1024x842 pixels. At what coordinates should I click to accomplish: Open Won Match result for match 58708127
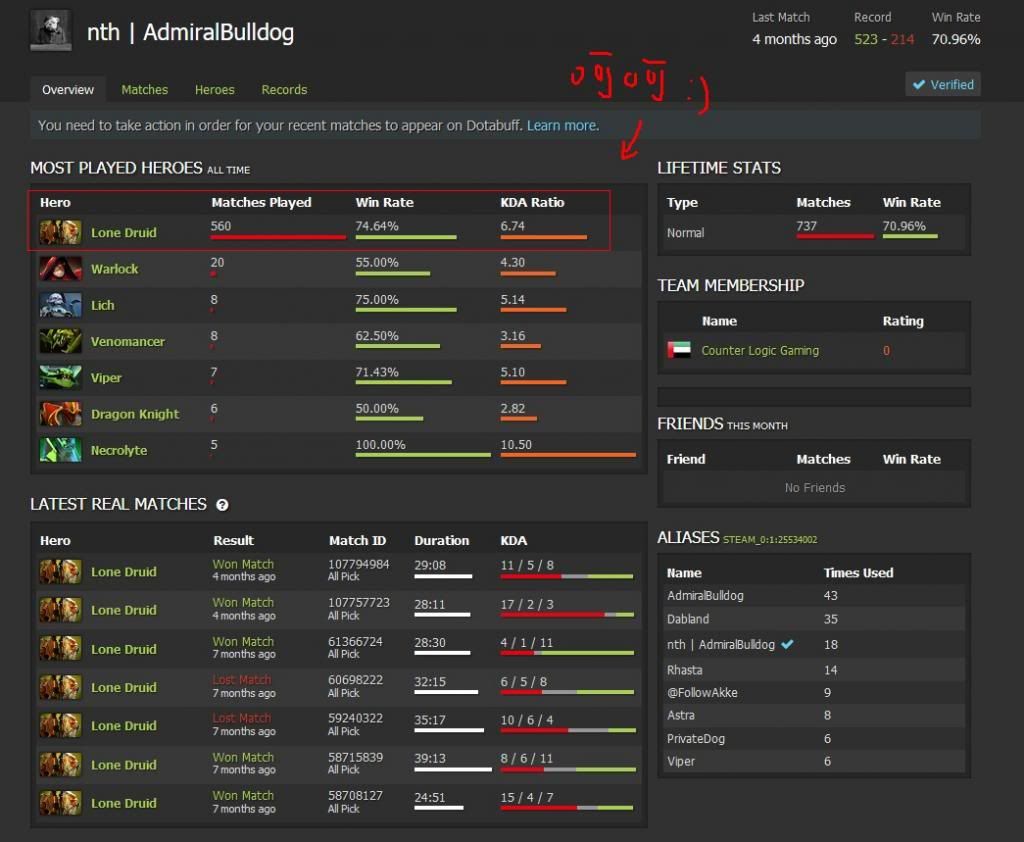(243, 796)
